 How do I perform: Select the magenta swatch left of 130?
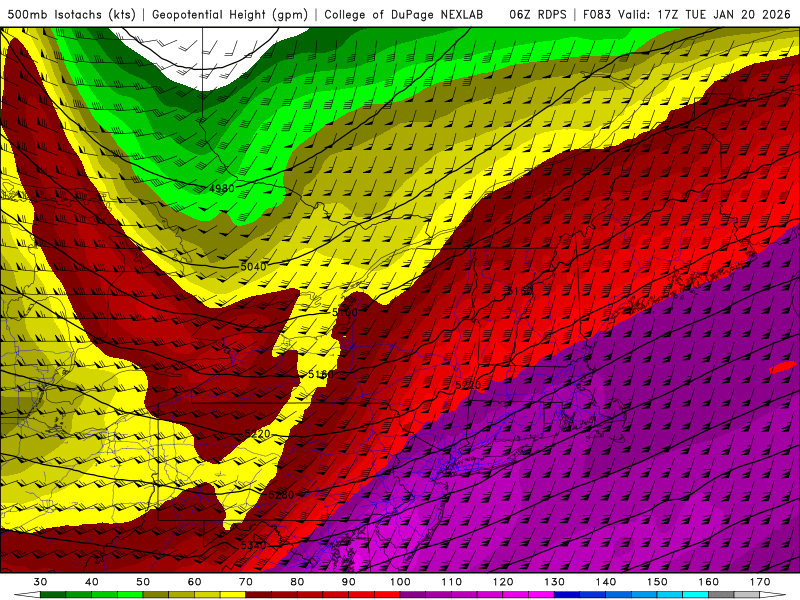pyautogui.click(x=541, y=595)
